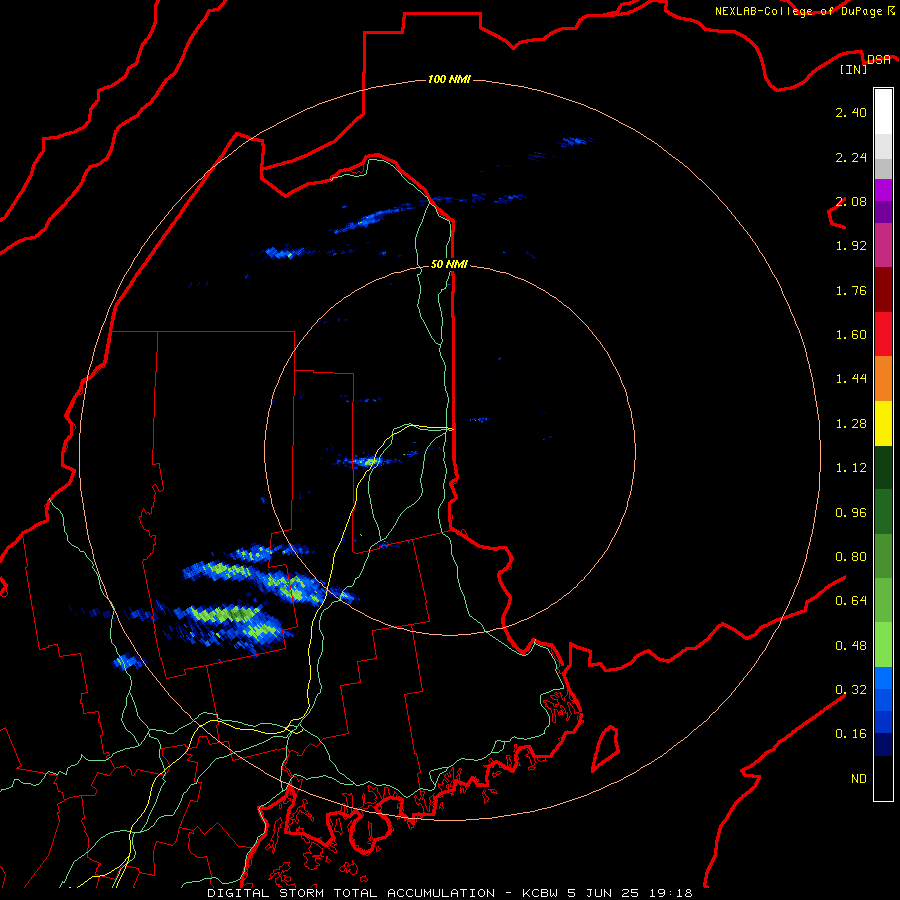Pick the pink swatch beside 1.92
This screenshot has width=900, height=900.
(x=883, y=245)
